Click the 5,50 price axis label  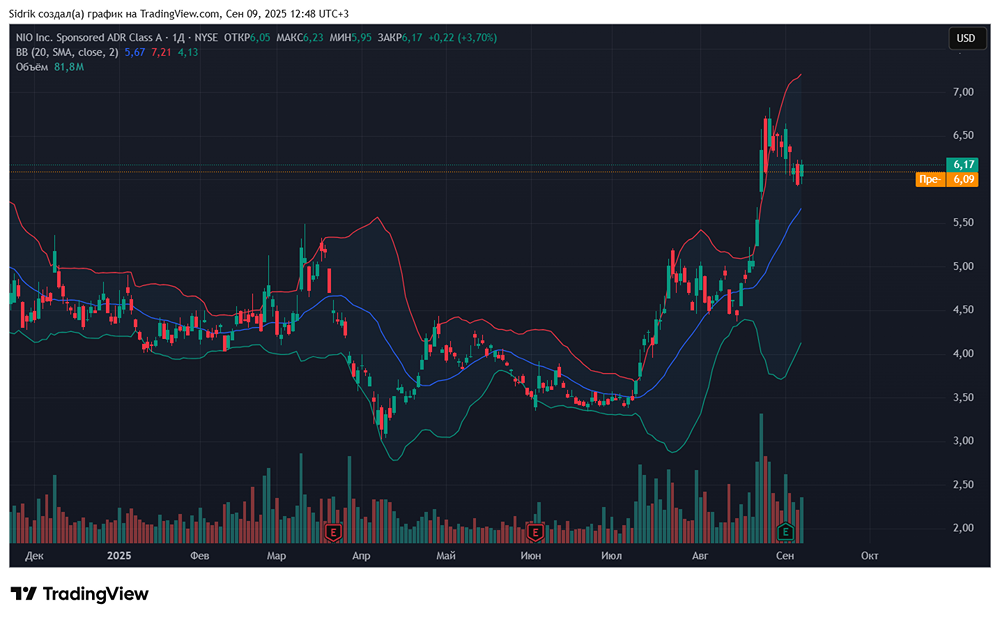point(963,223)
